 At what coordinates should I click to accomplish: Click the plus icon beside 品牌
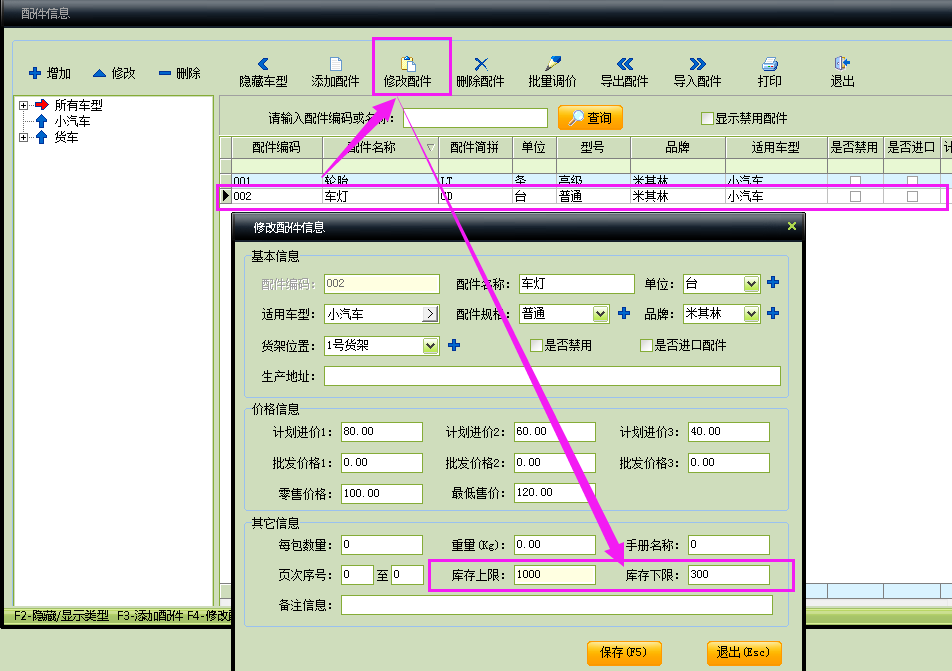pyautogui.click(x=773, y=314)
